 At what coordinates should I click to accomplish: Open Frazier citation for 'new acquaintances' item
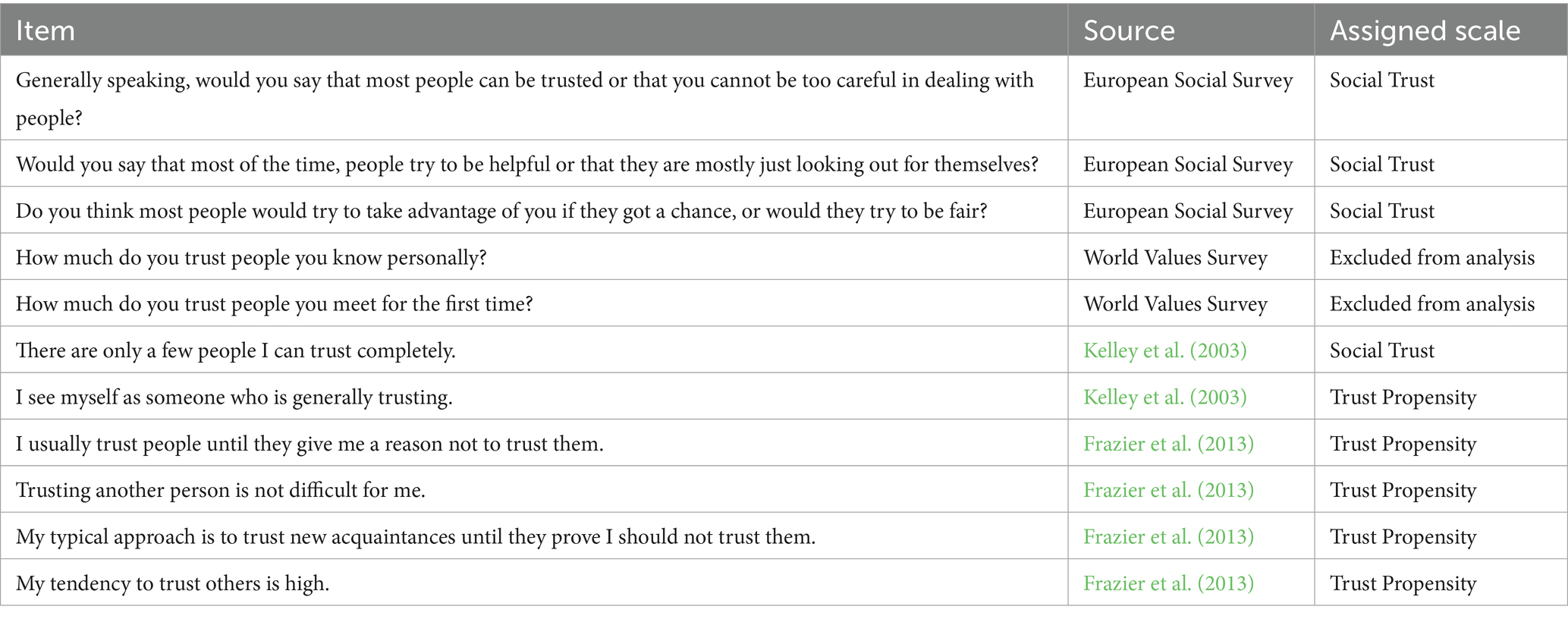tap(1168, 537)
